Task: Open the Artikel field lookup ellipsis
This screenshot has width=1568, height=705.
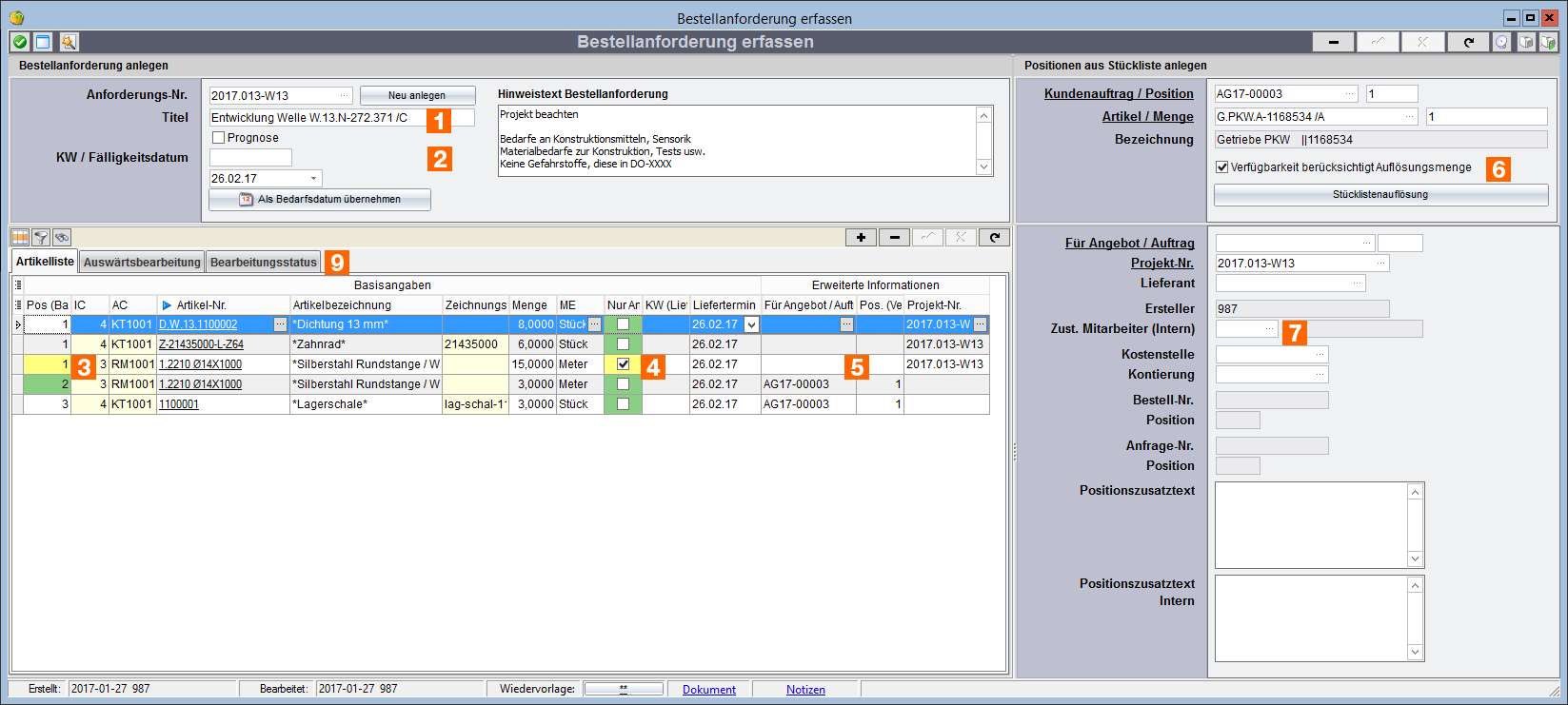Action: [1409, 117]
